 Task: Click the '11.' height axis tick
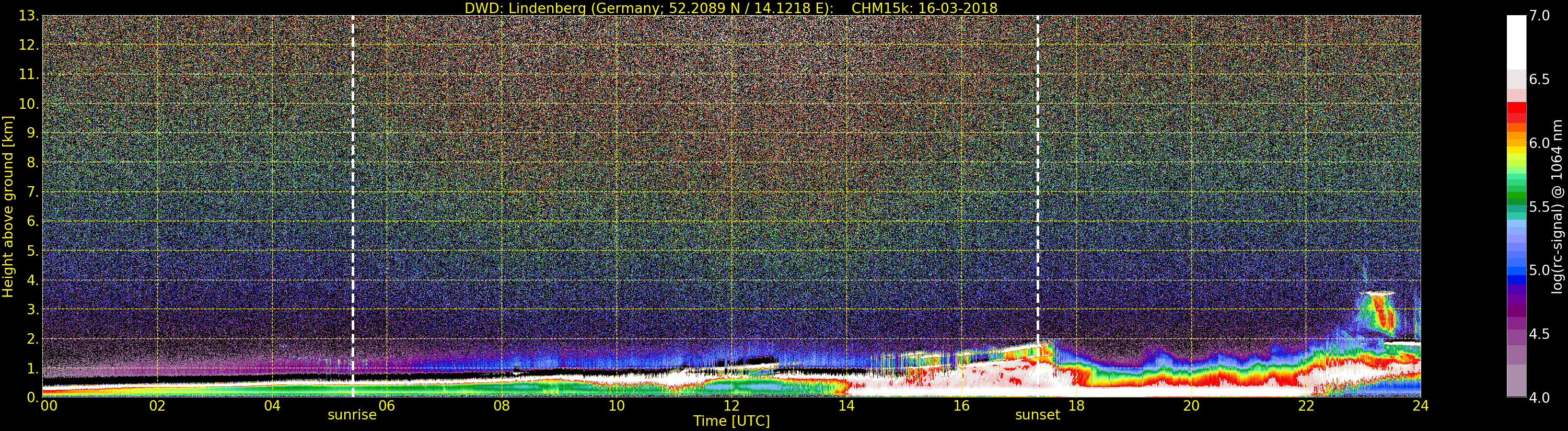click(29, 74)
